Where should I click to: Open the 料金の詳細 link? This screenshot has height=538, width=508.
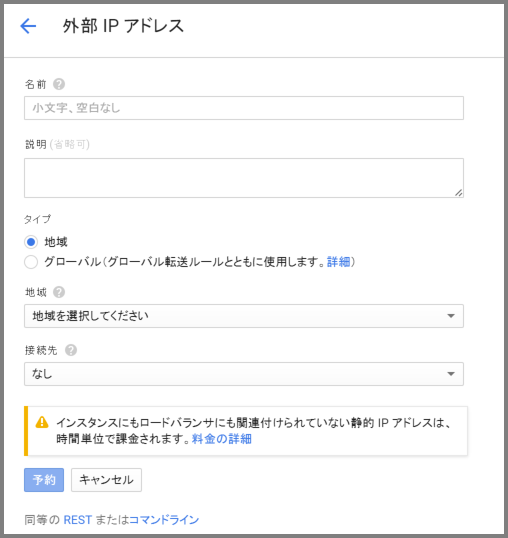pos(222,439)
